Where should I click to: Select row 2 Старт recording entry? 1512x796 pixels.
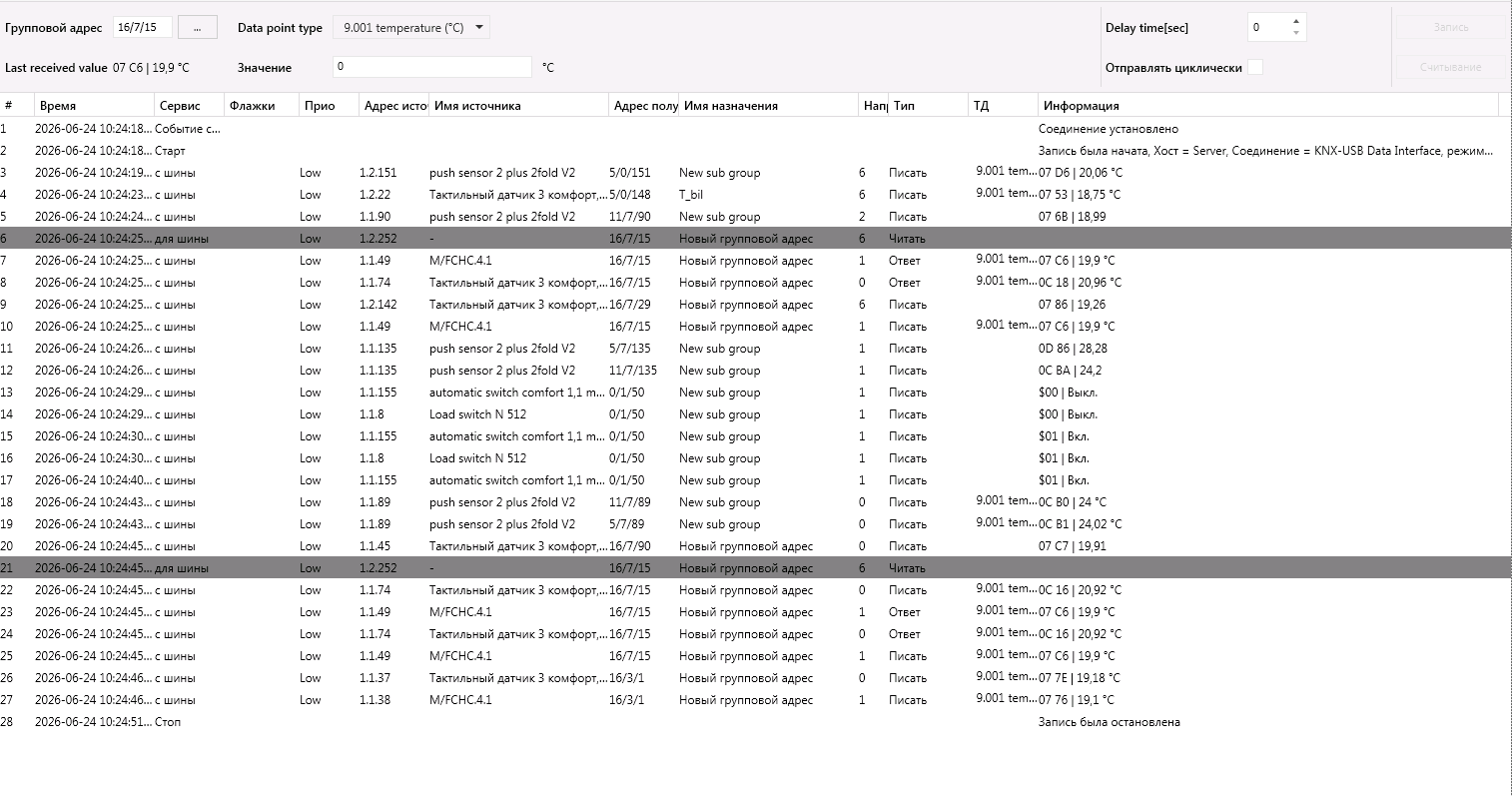coord(756,151)
